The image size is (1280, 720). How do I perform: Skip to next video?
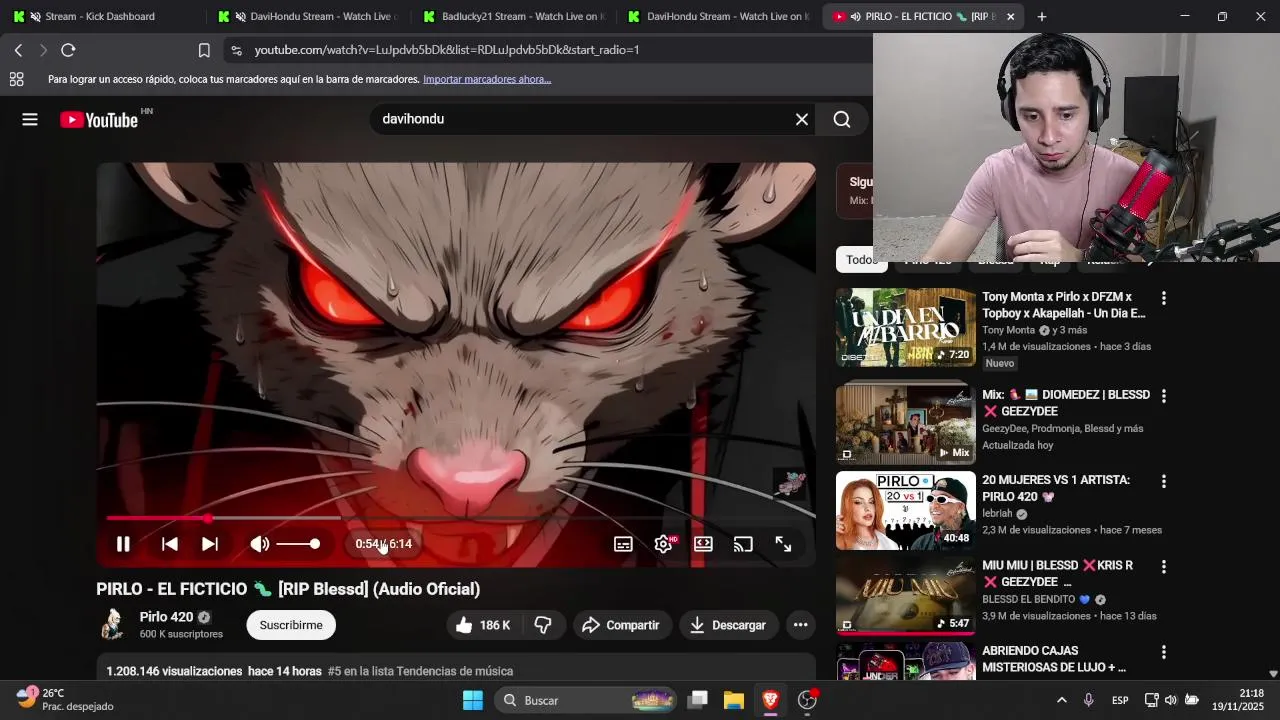[210, 544]
